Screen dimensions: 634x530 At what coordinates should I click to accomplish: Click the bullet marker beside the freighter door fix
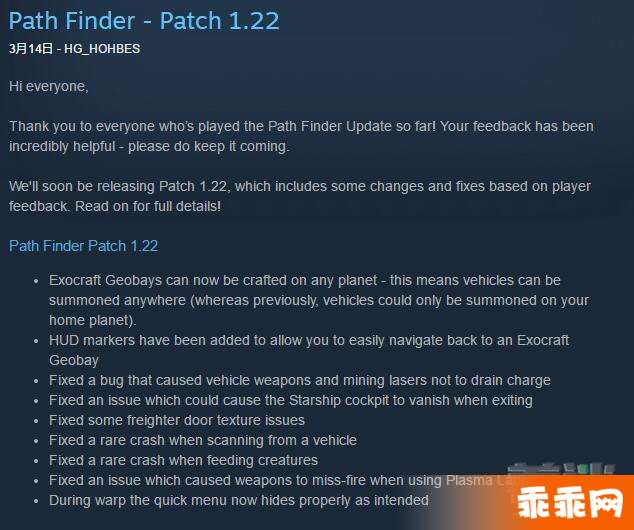(36, 421)
